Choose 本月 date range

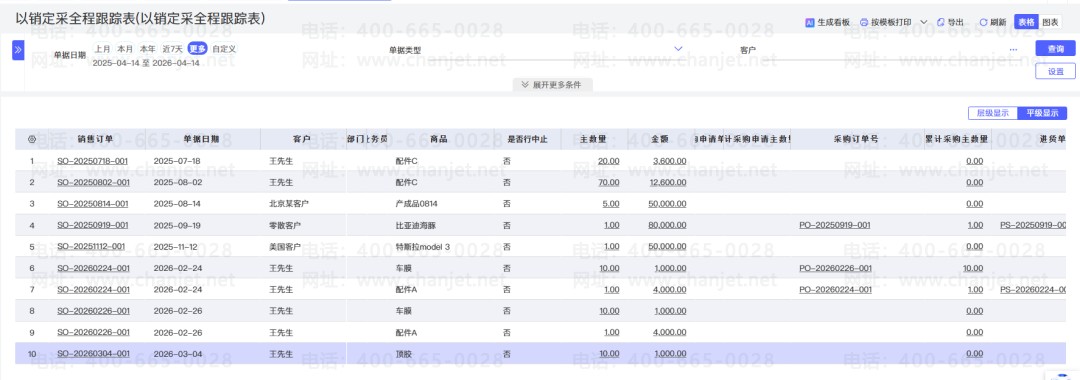pos(125,49)
